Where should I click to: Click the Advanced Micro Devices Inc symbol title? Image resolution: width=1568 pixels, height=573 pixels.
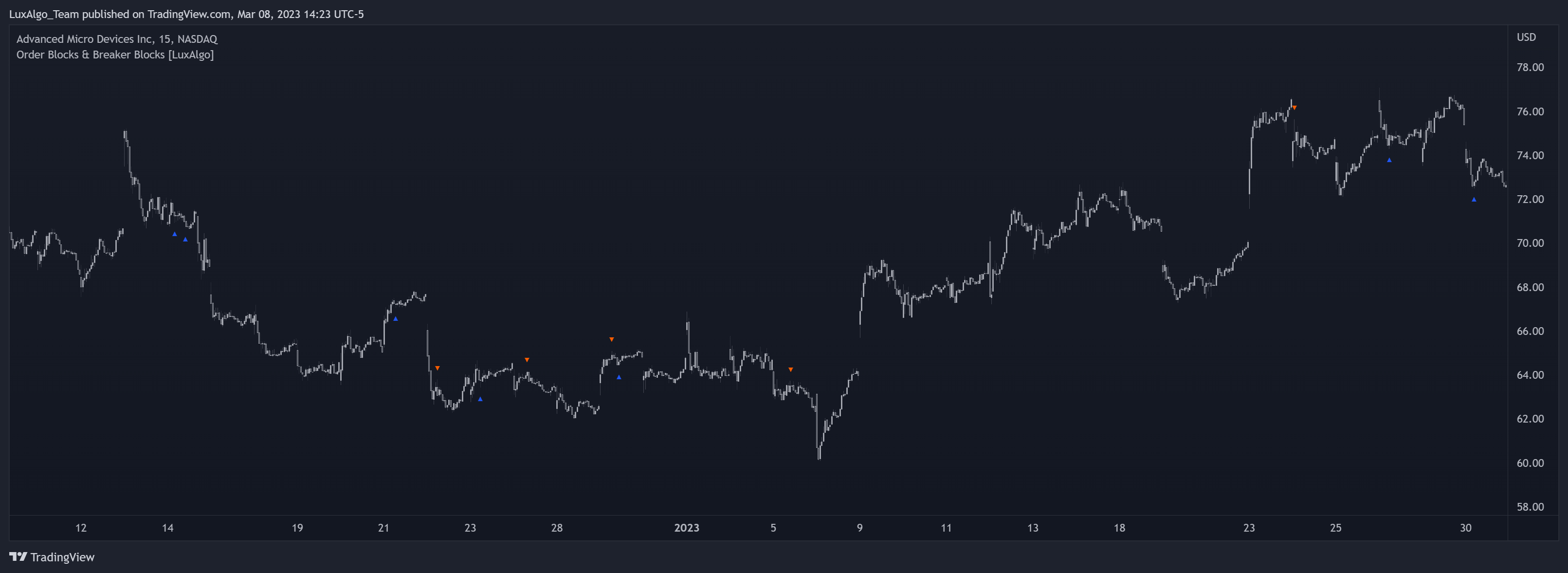coord(117,39)
